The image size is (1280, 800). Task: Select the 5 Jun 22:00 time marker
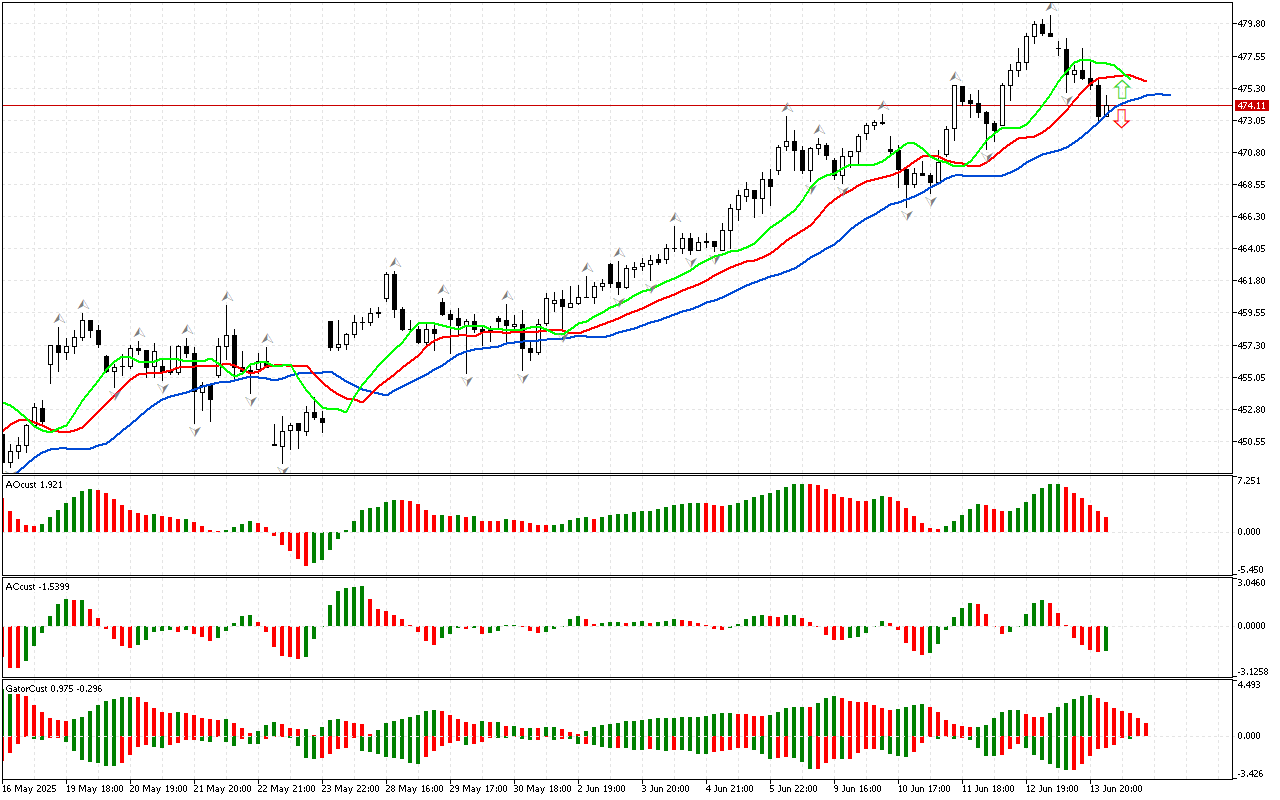point(794,788)
